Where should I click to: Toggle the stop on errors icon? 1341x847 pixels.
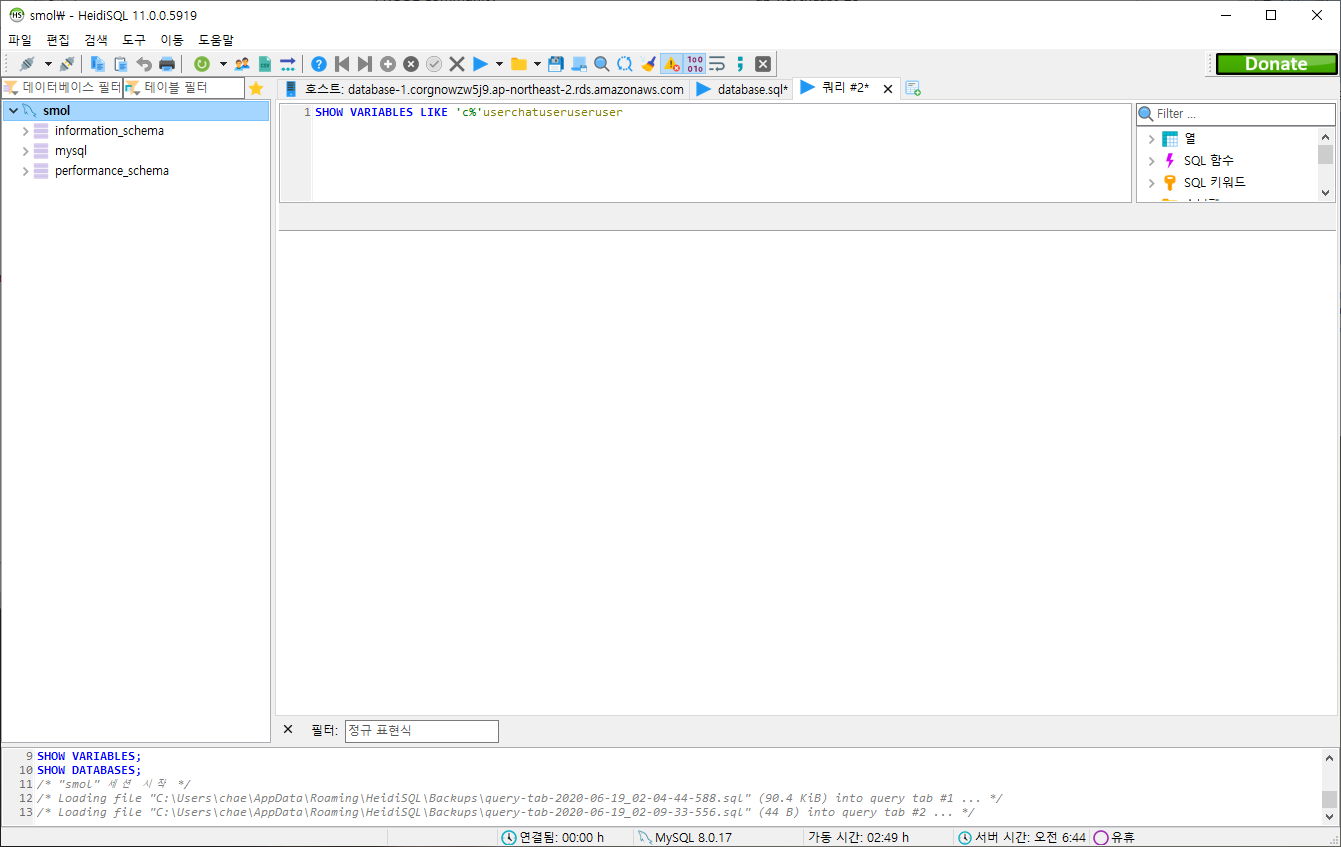coord(671,64)
